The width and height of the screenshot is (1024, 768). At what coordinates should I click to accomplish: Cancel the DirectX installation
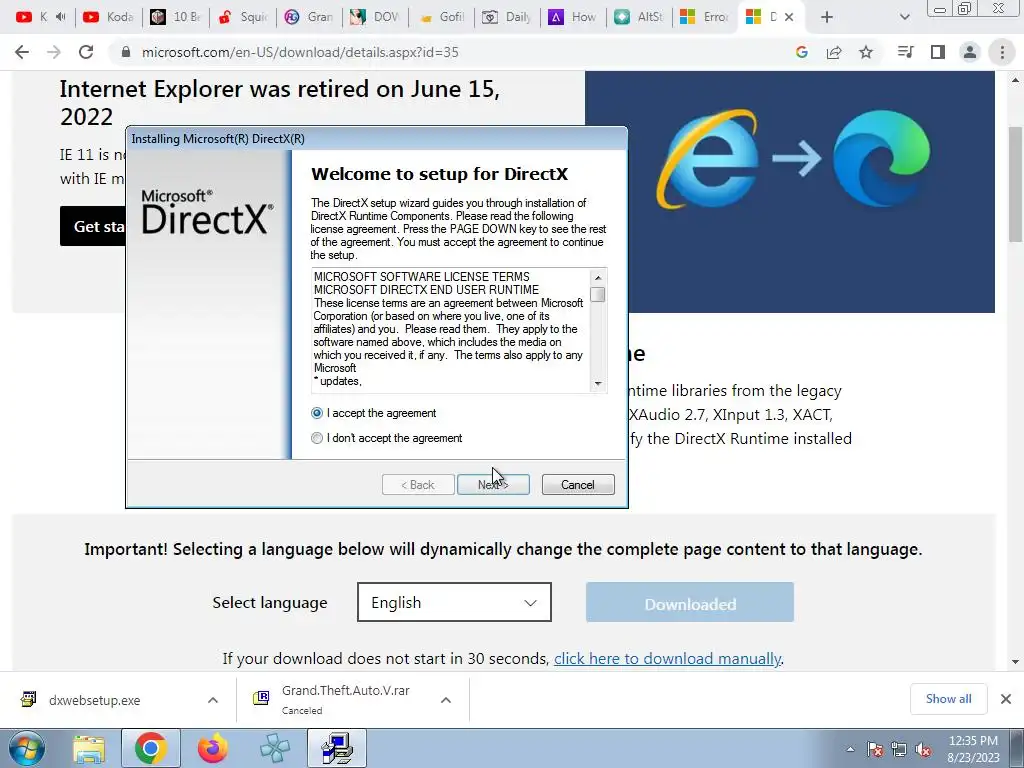(x=578, y=485)
